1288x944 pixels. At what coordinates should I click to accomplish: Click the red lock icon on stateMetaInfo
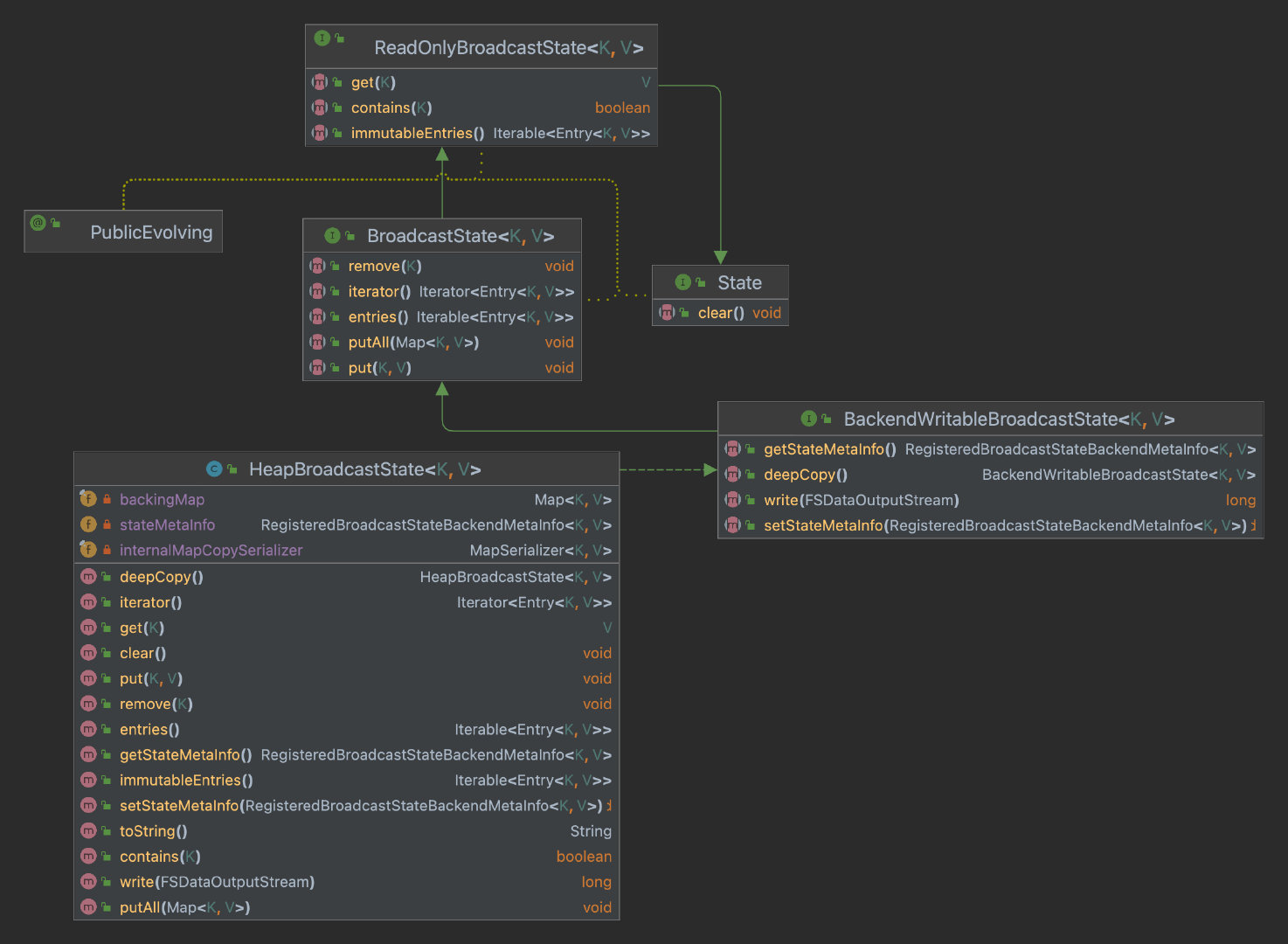click(107, 524)
